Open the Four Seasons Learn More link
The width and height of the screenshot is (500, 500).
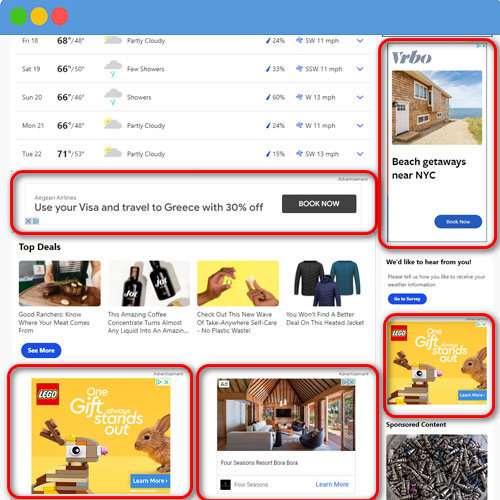[x=332, y=484]
